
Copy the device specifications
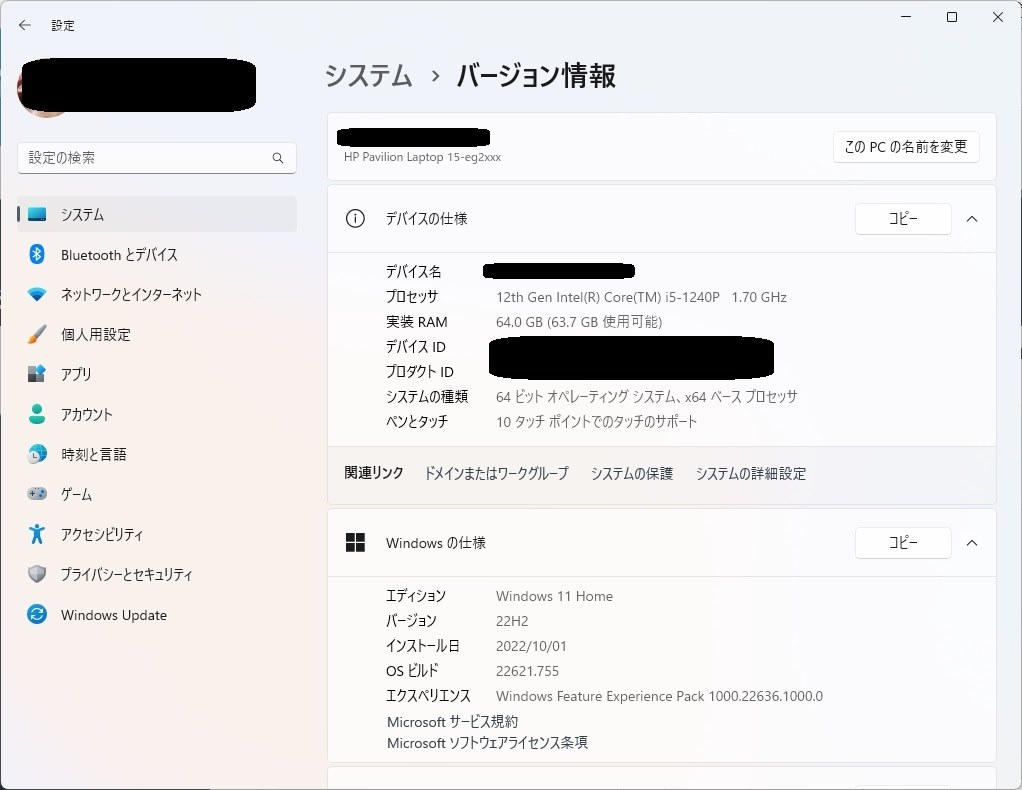click(x=903, y=219)
